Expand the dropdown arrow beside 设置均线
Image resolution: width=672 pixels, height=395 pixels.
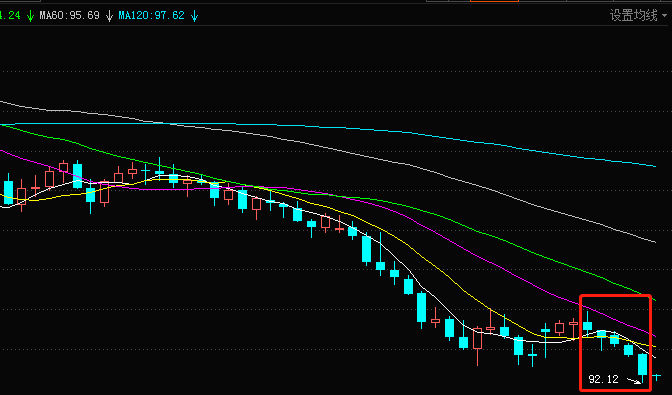coord(665,16)
